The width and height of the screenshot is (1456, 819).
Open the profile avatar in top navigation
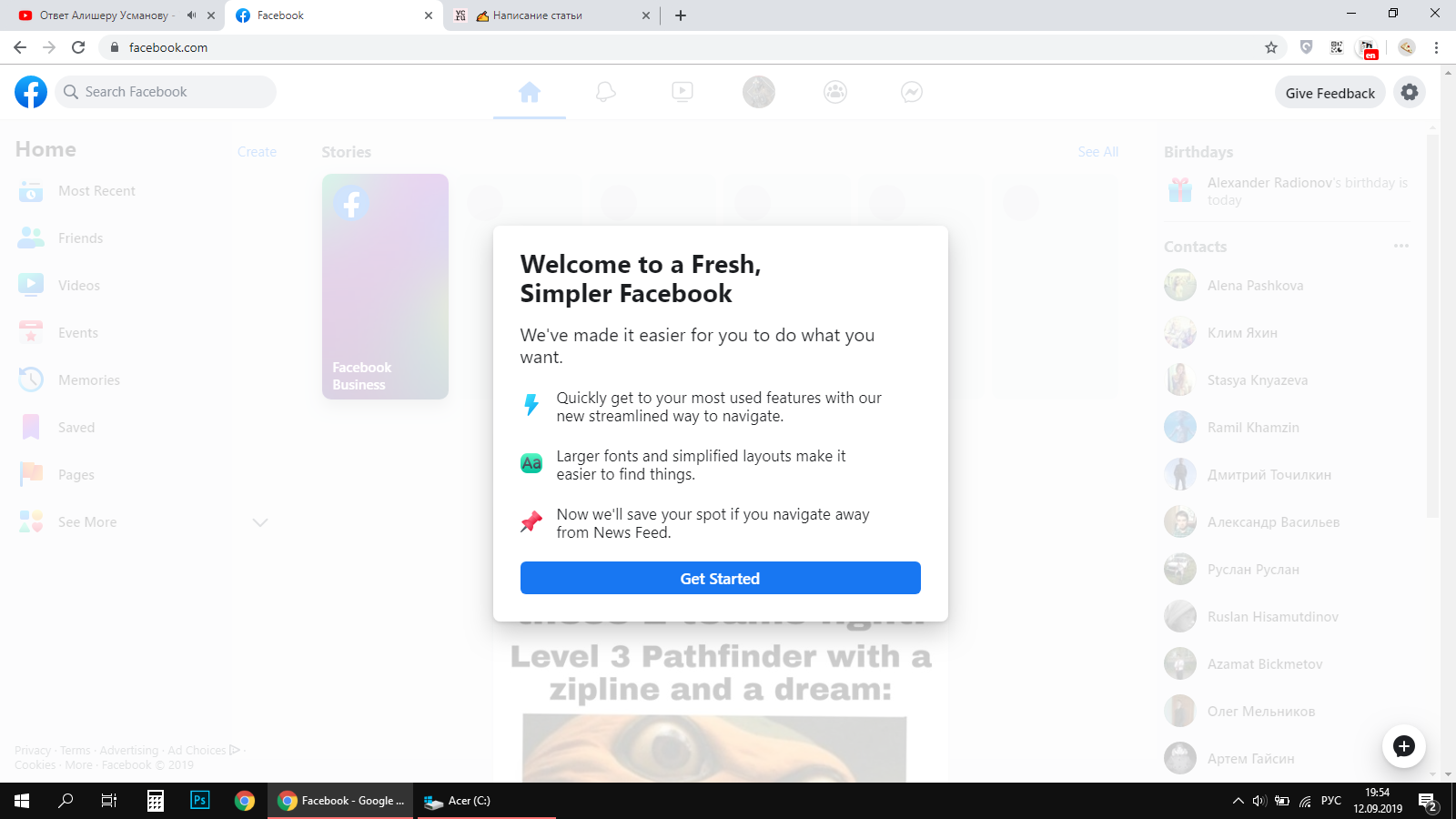pos(759,92)
